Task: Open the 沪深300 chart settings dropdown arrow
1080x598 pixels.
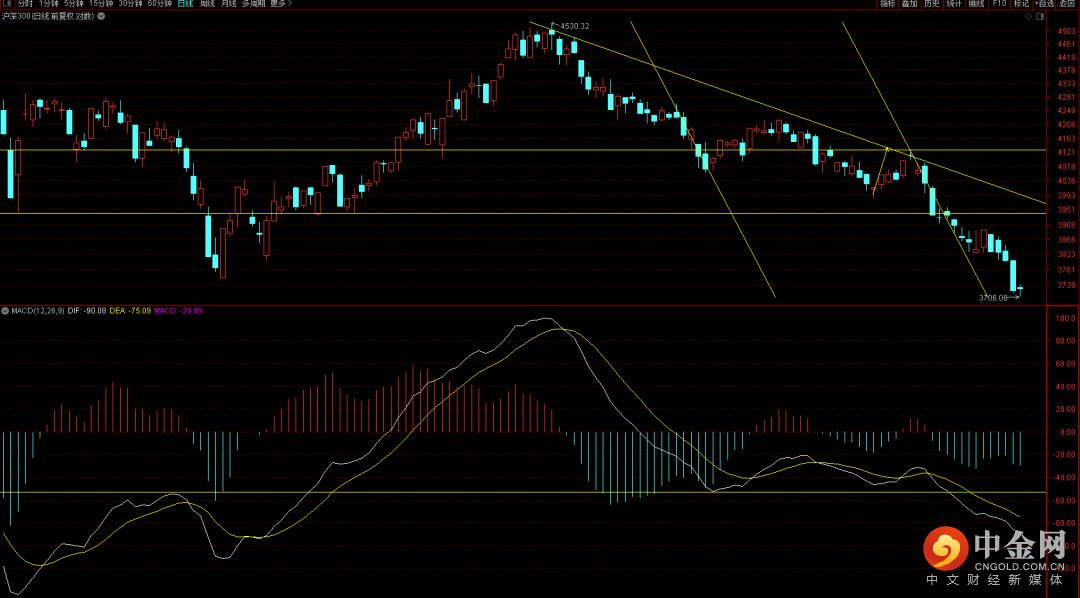Action: [101, 16]
